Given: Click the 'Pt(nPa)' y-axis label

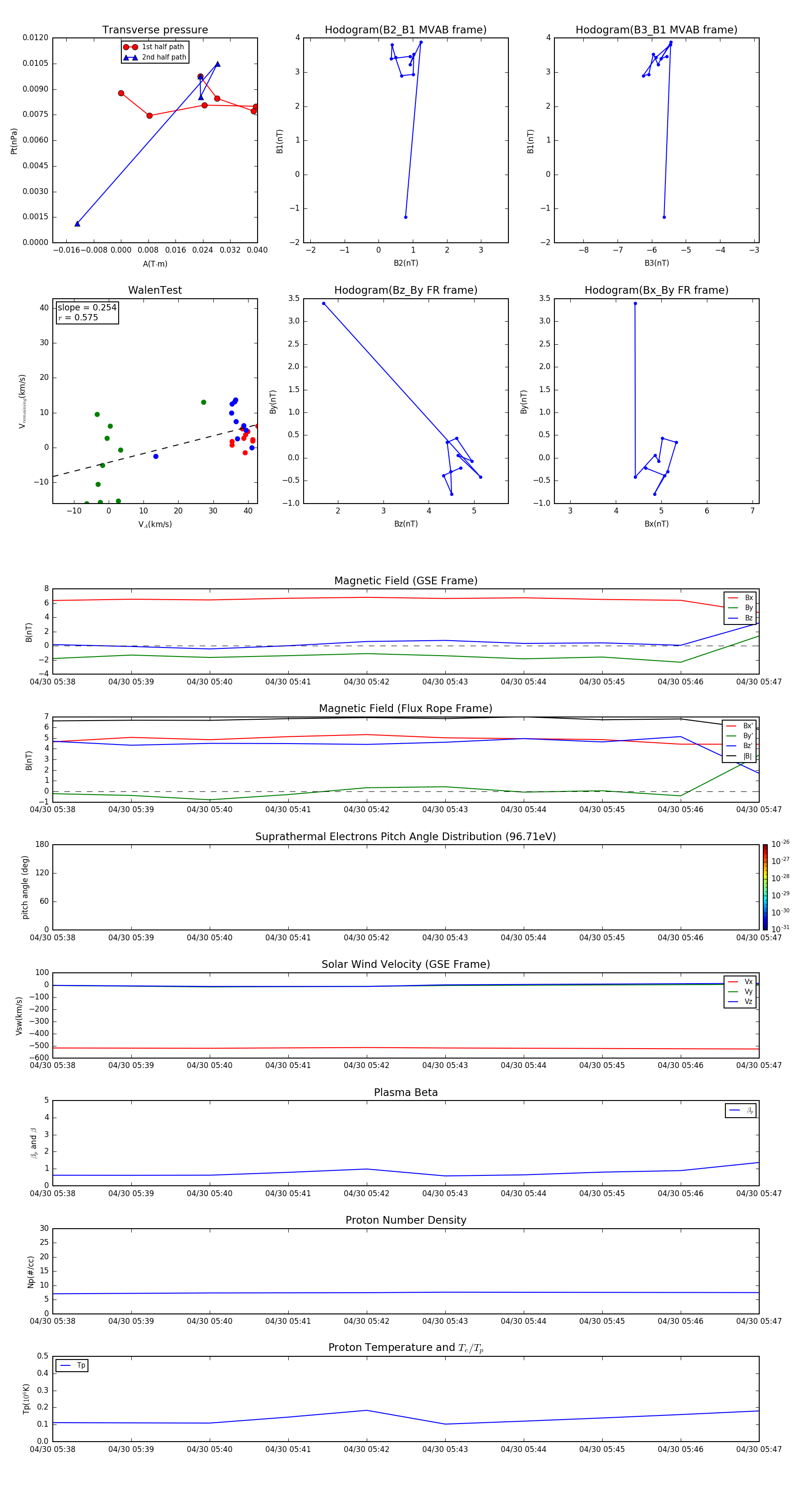Looking at the screenshot, I should pos(14,141).
